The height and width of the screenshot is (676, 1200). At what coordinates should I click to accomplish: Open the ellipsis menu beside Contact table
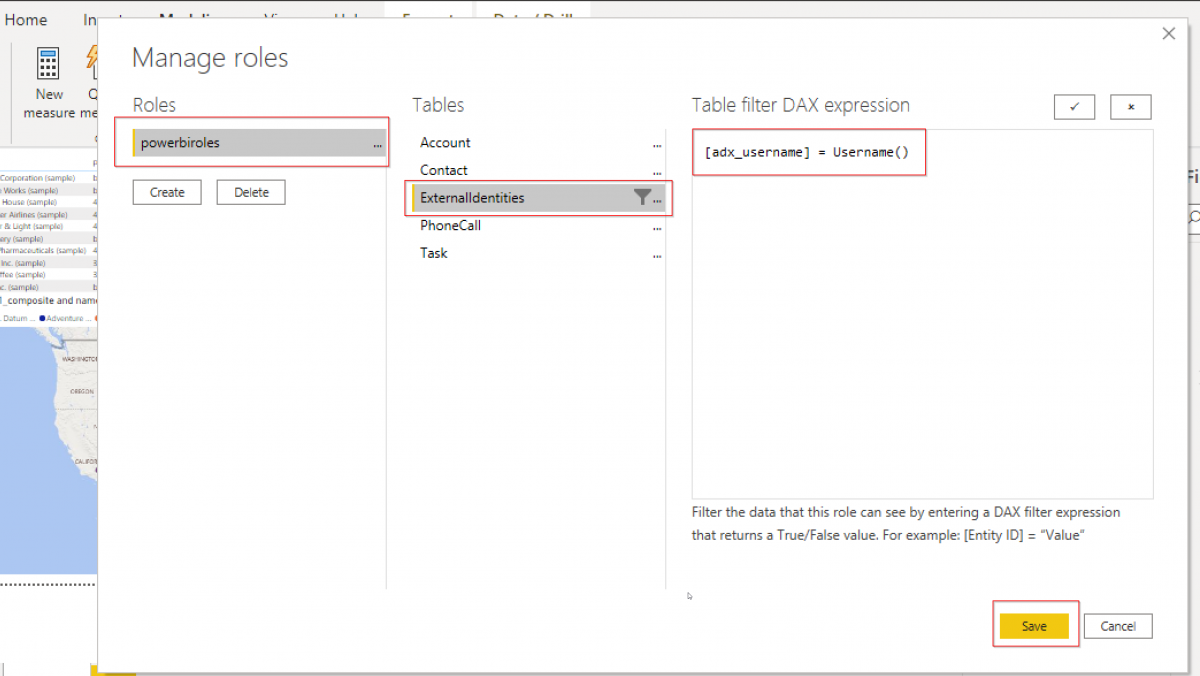click(657, 172)
